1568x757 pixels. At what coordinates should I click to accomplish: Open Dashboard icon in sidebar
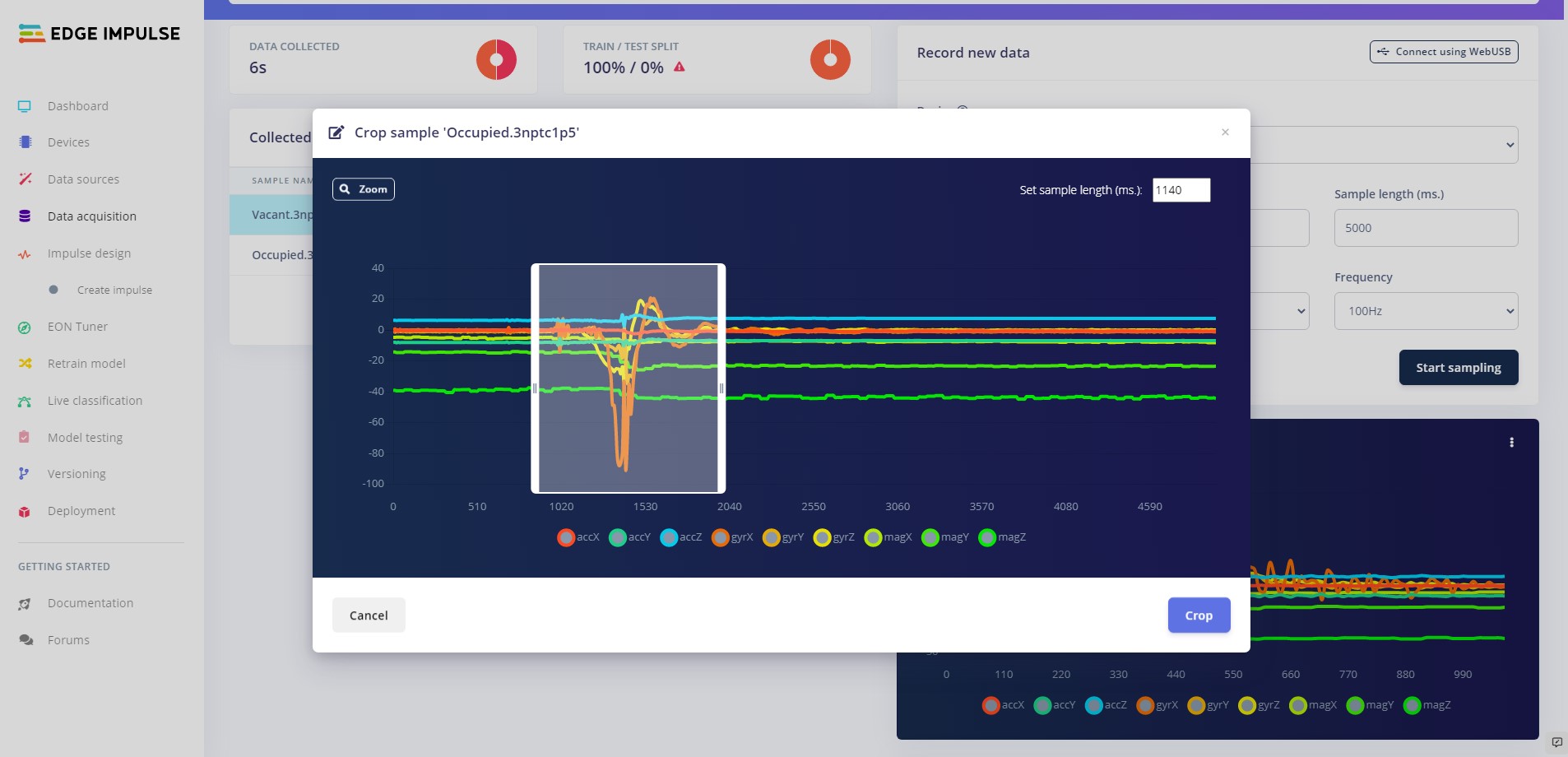[25, 106]
